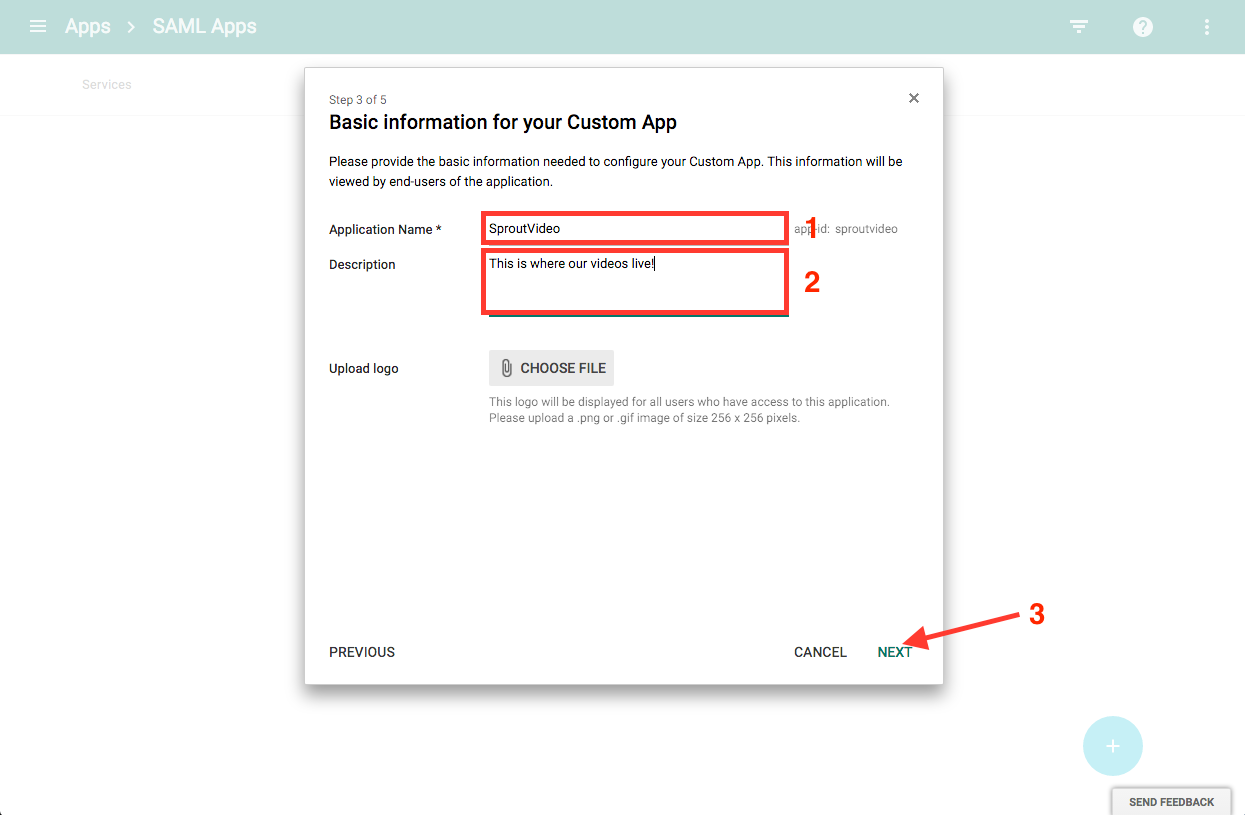Image resolution: width=1245 pixels, height=815 pixels.
Task: Click SAML Apps breadcrumb title
Action: click(x=205, y=27)
